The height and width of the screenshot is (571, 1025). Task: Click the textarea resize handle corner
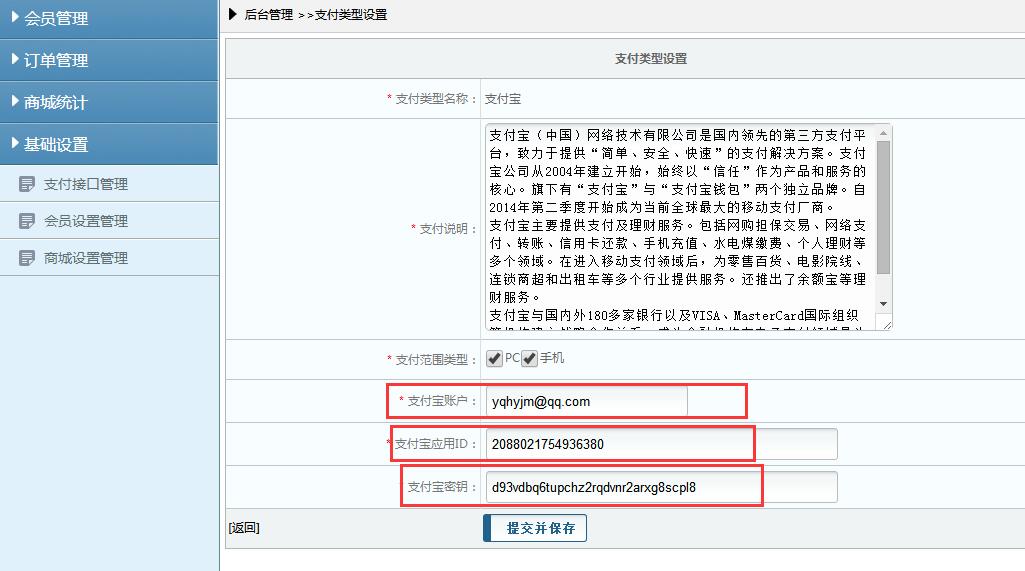click(885, 323)
